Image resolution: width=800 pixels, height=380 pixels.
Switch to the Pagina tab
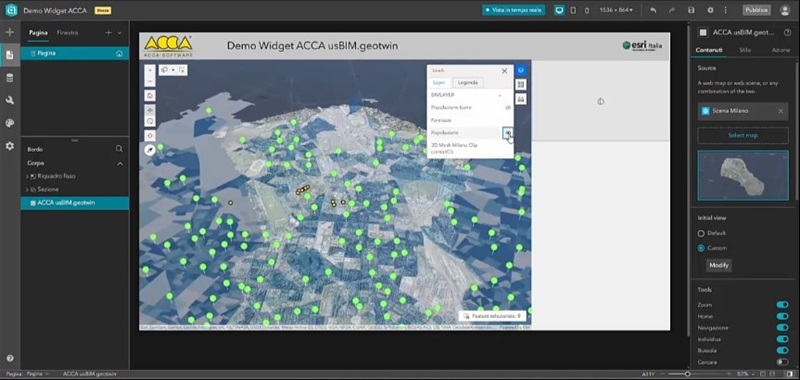38,33
